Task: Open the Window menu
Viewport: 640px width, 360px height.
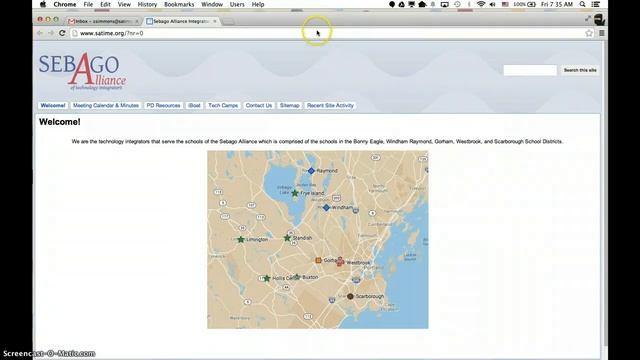Action: [x=212, y=4]
